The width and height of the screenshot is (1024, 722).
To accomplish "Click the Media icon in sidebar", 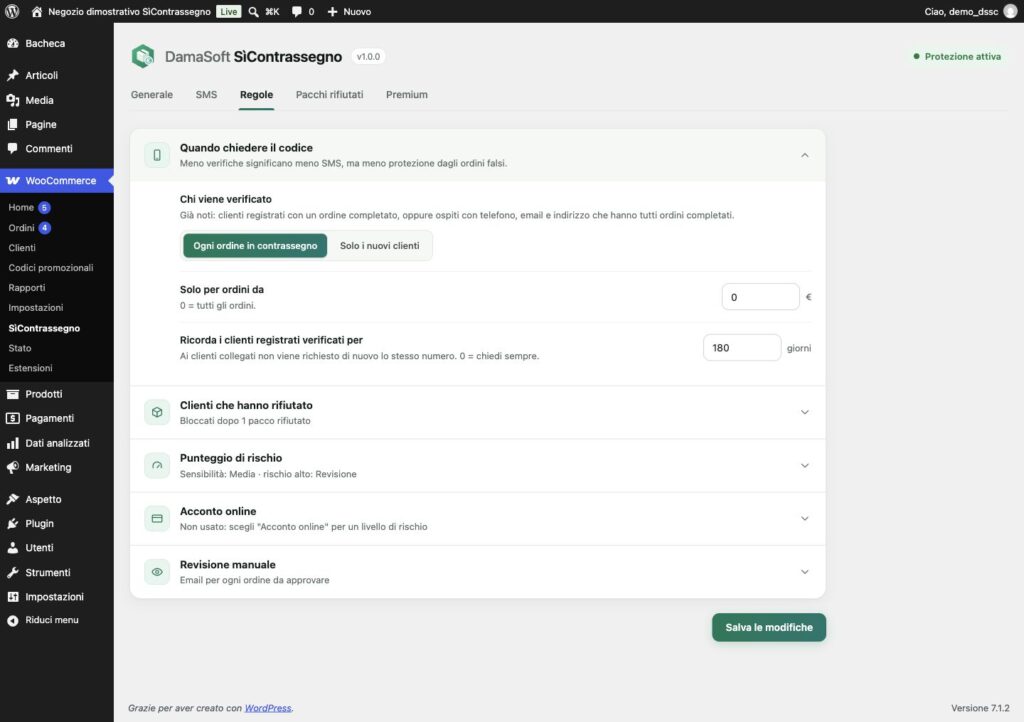I will pyautogui.click(x=12, y=100).
